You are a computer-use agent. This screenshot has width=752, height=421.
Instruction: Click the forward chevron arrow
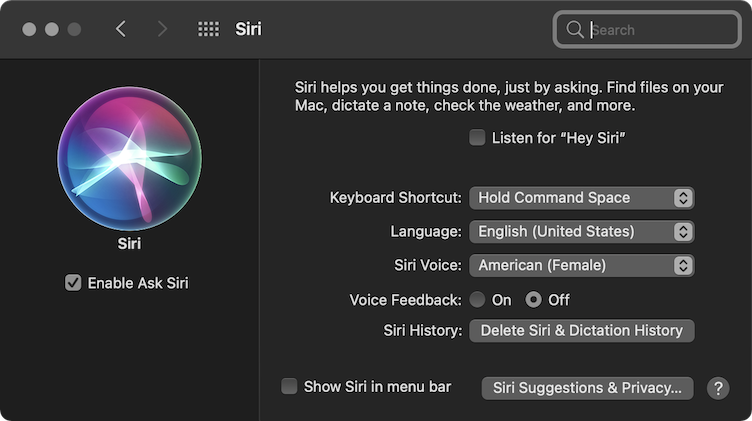click(x=163, y=29)
